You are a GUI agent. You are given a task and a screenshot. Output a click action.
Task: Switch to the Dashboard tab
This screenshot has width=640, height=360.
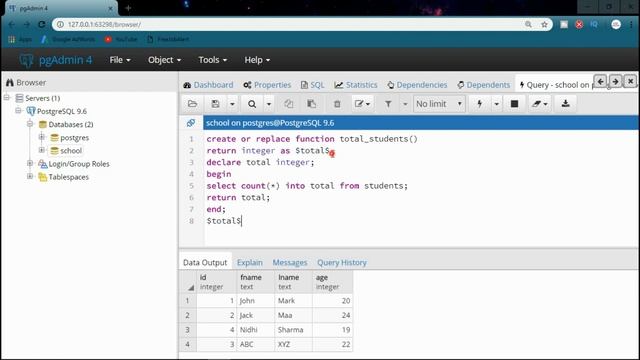(209, 85)
